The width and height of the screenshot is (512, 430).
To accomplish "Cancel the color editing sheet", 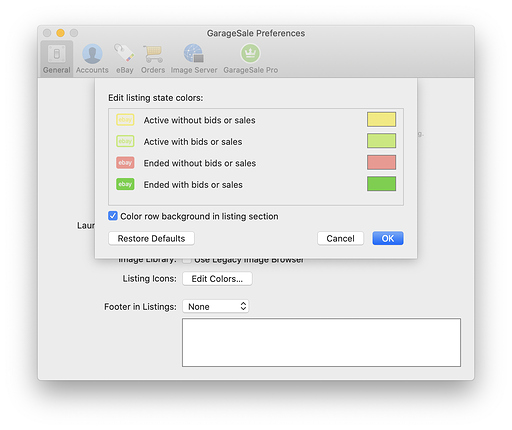I will pos(340,239).
